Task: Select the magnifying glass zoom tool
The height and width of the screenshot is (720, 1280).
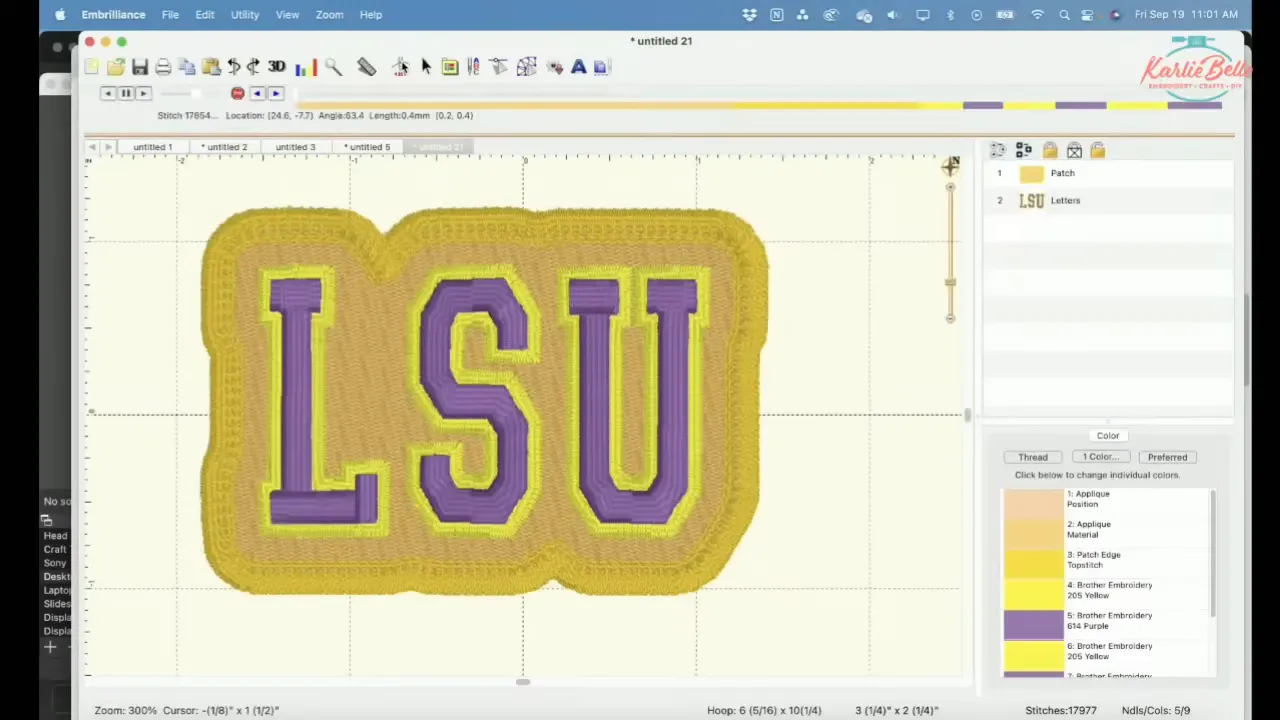Action: pos(333,67)
